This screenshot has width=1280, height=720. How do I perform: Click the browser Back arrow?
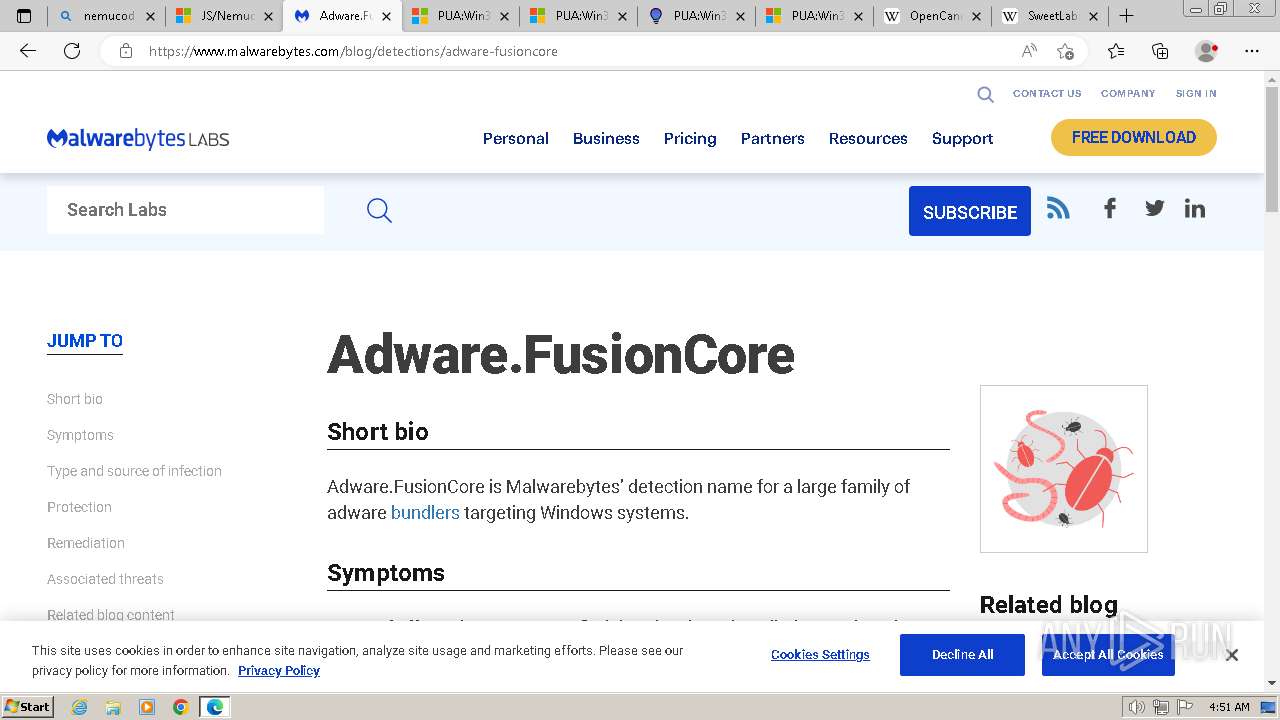click(28, 51)
